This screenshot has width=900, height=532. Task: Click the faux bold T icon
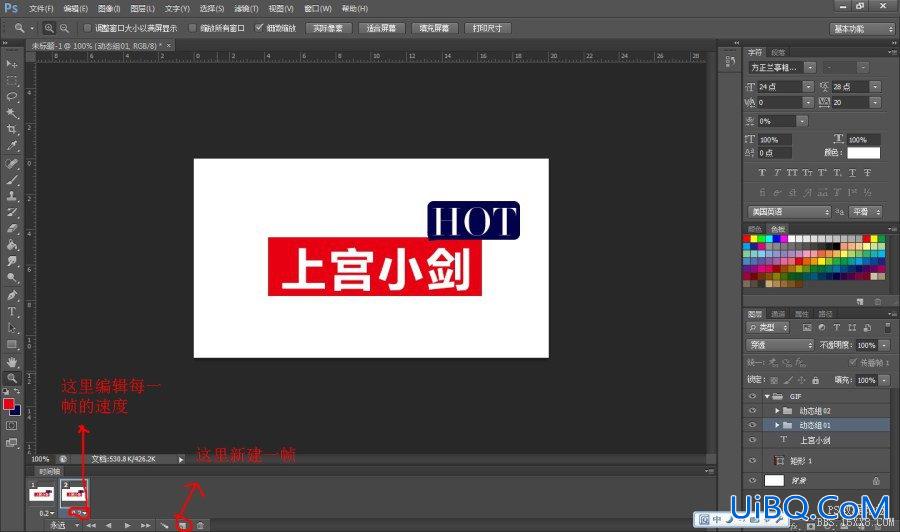(762, 172)
